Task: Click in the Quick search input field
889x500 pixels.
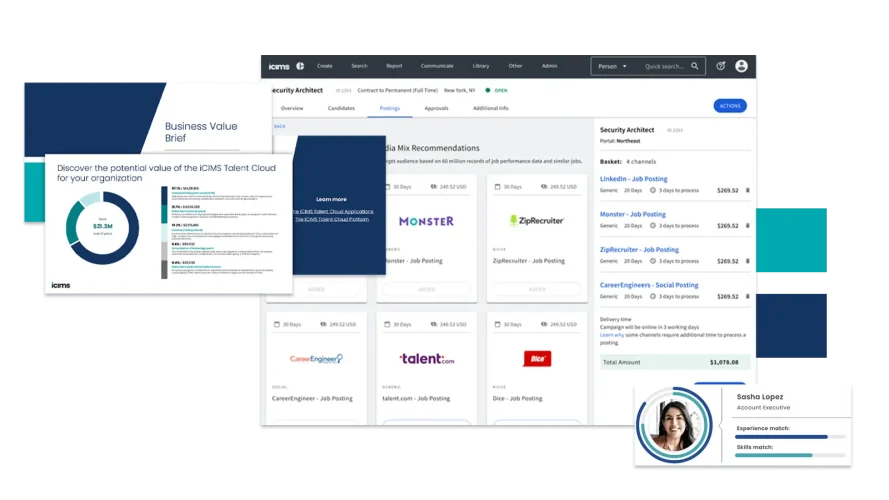Action: [664, 66]
